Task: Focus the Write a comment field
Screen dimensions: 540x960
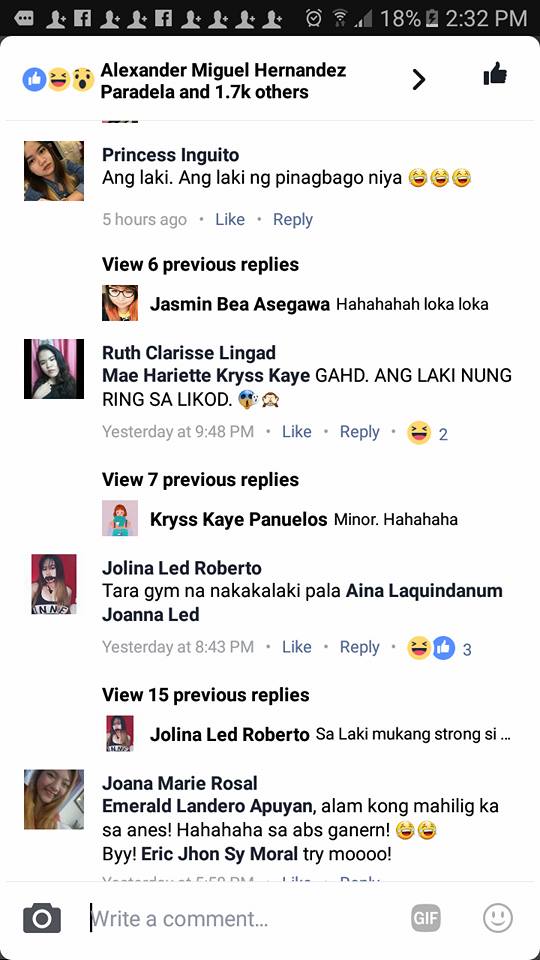Action: pyautogui.click(x=245, y=918)
